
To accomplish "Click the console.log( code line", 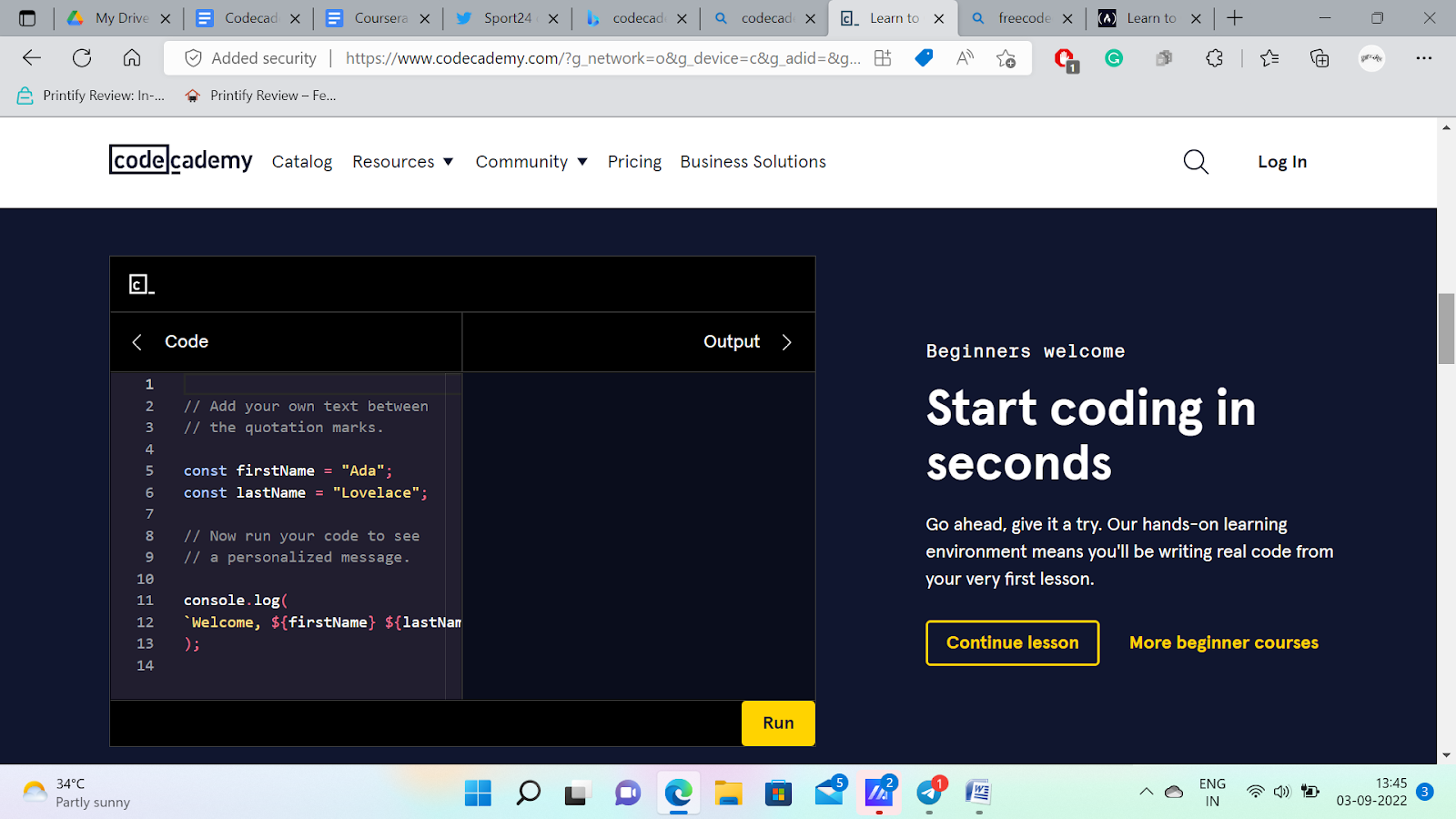I will 236,601.
